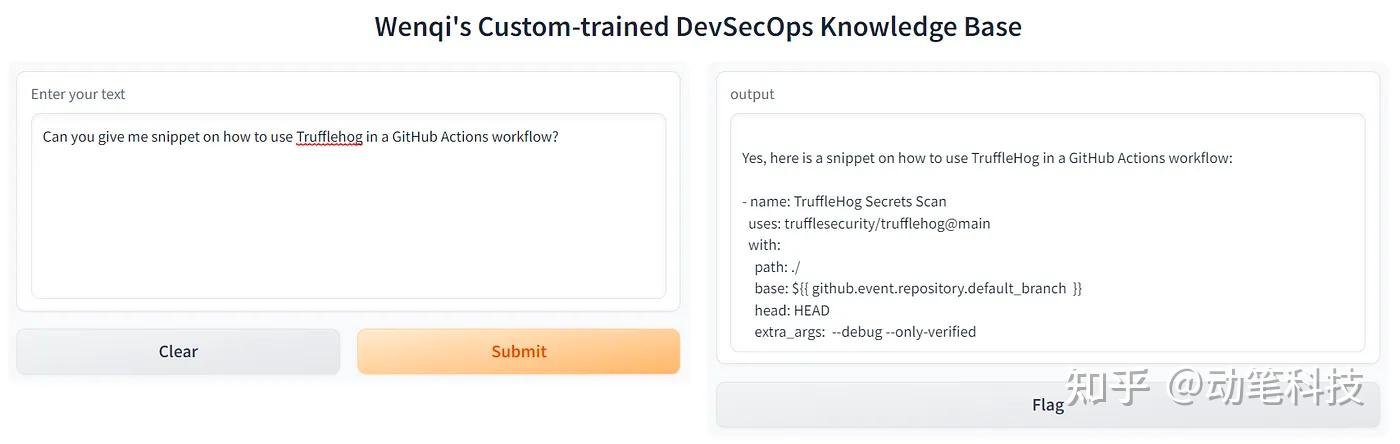This screenshot has width=1400, height=444.
Task: Click the 'extra_args: --debug --only-verified' line
Action: pos(865,332)
